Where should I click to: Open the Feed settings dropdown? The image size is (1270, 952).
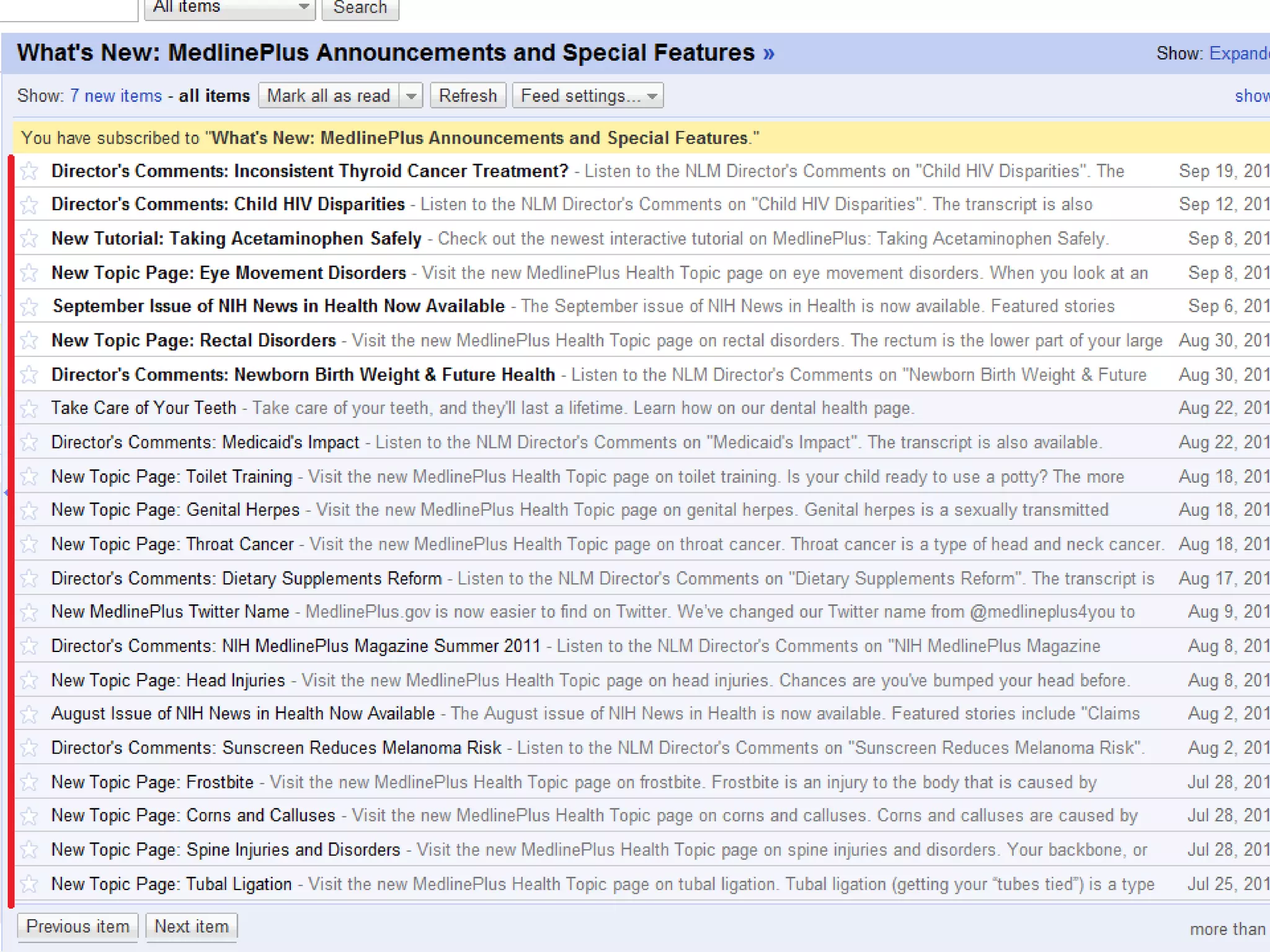588,96
